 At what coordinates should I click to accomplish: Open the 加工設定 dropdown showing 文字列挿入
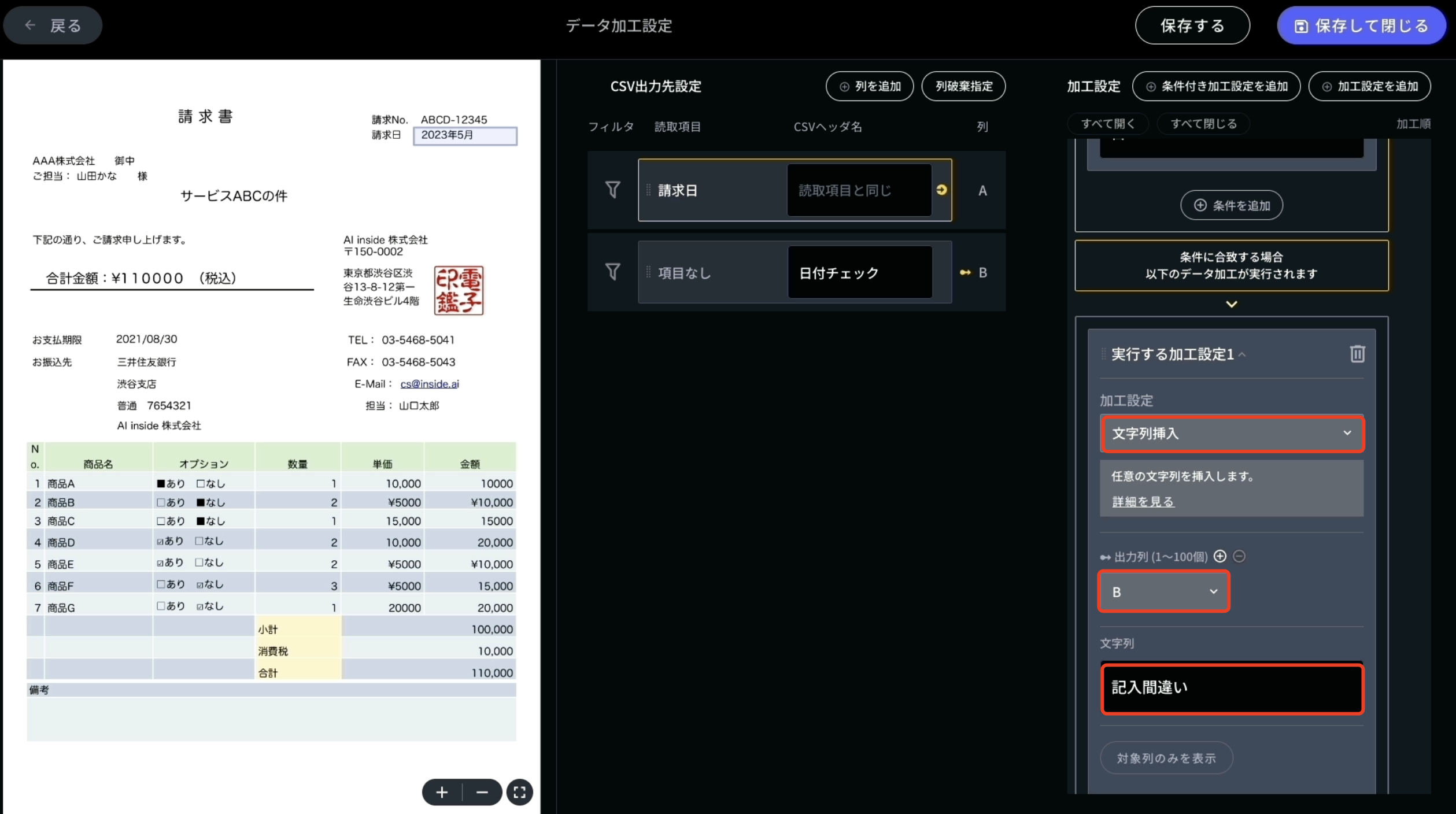pyautogui.click(x=1231, y=434)
